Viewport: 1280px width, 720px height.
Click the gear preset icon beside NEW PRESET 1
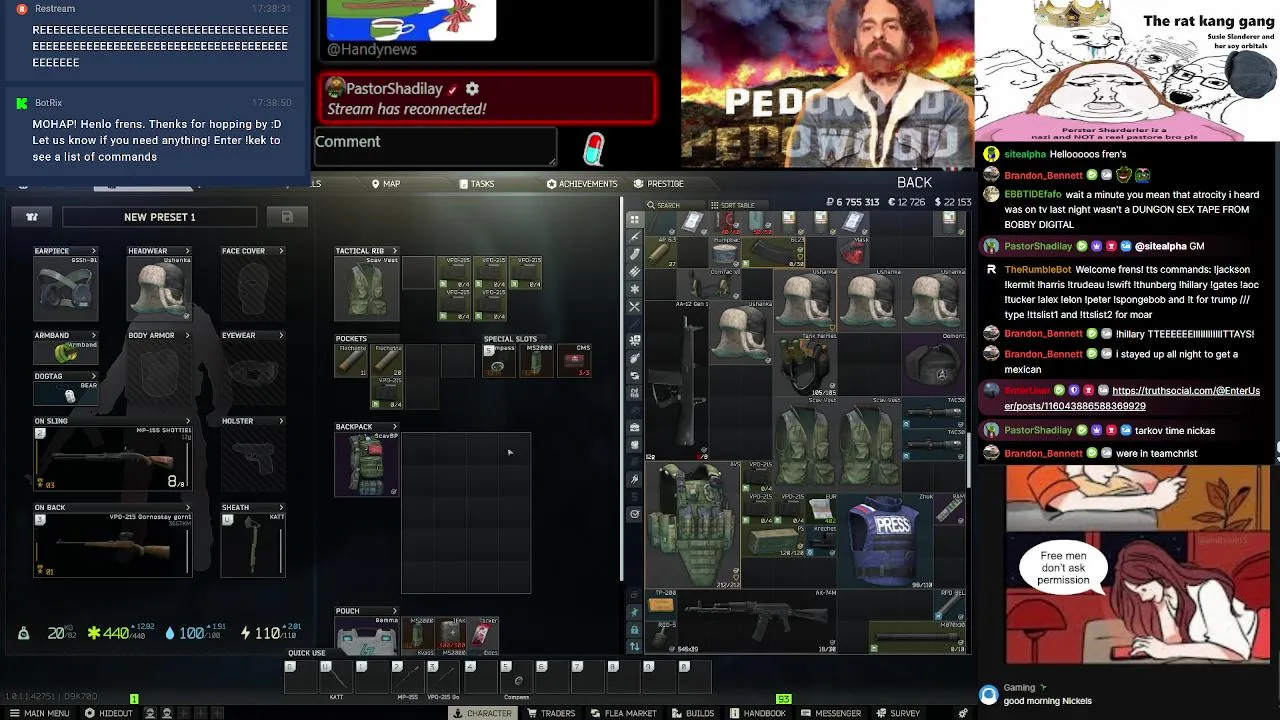(x=32, y=217)
